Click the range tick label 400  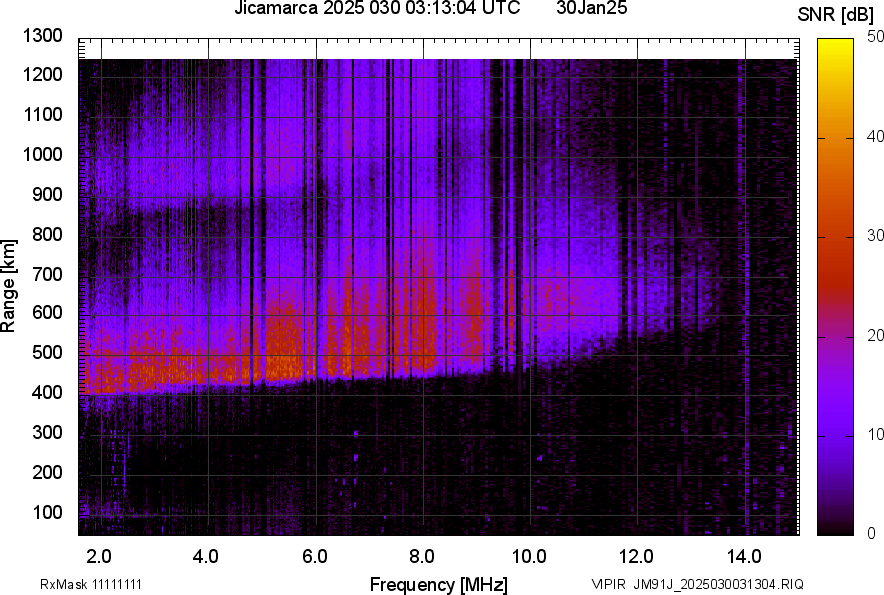tap(47, 392)
